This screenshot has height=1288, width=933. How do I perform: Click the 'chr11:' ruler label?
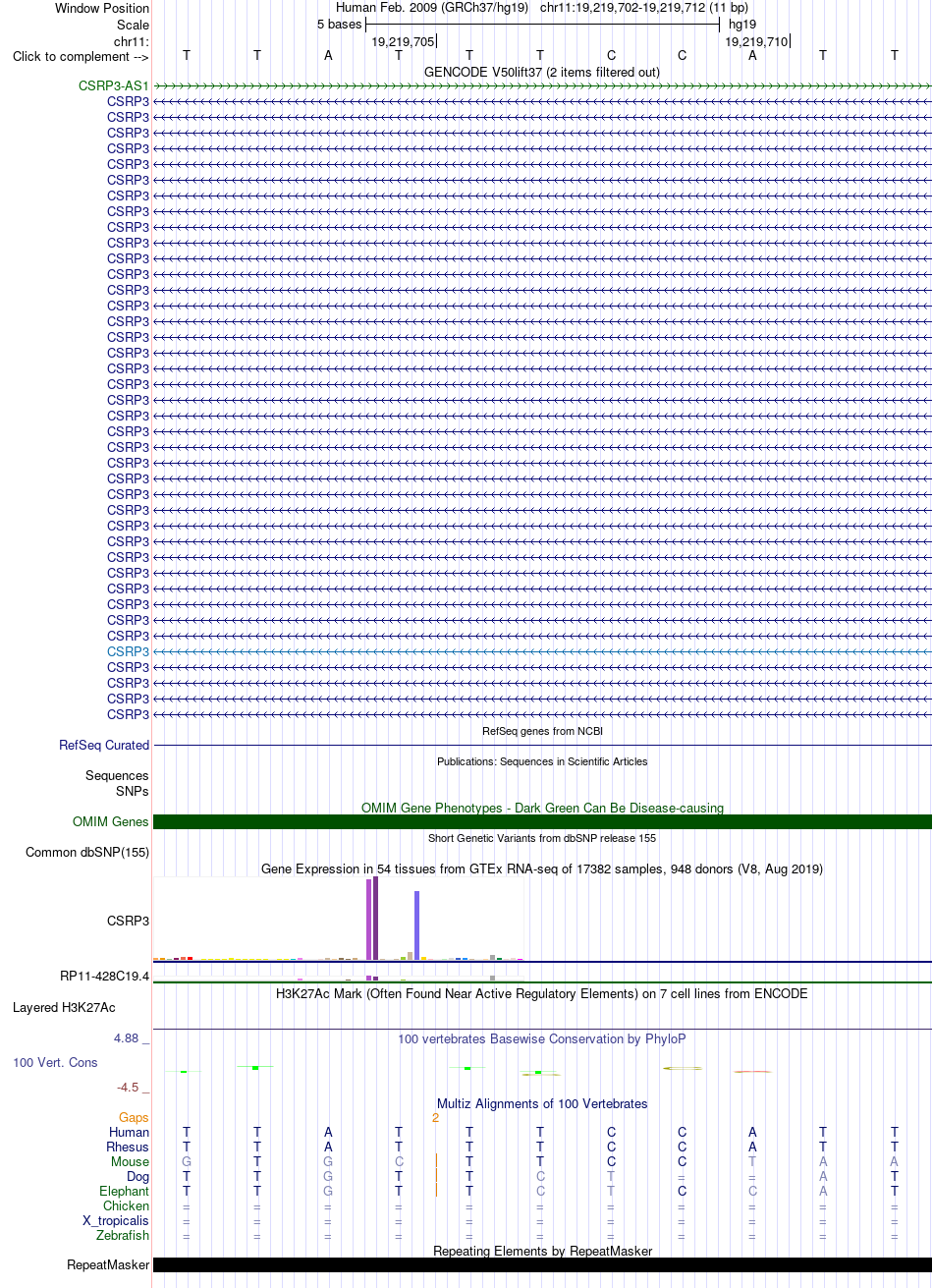click(132, 40)
